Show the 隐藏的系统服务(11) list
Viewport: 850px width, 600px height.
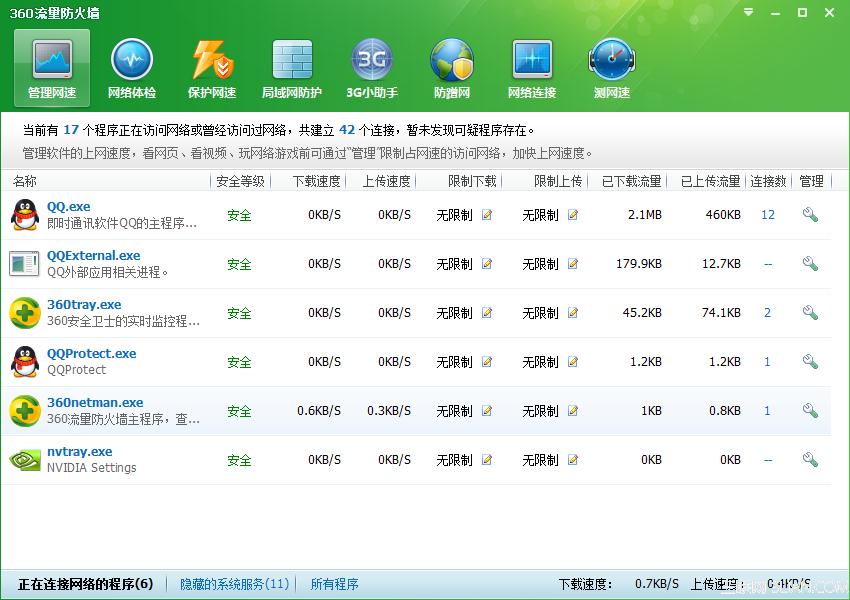[x=232, y=583]
